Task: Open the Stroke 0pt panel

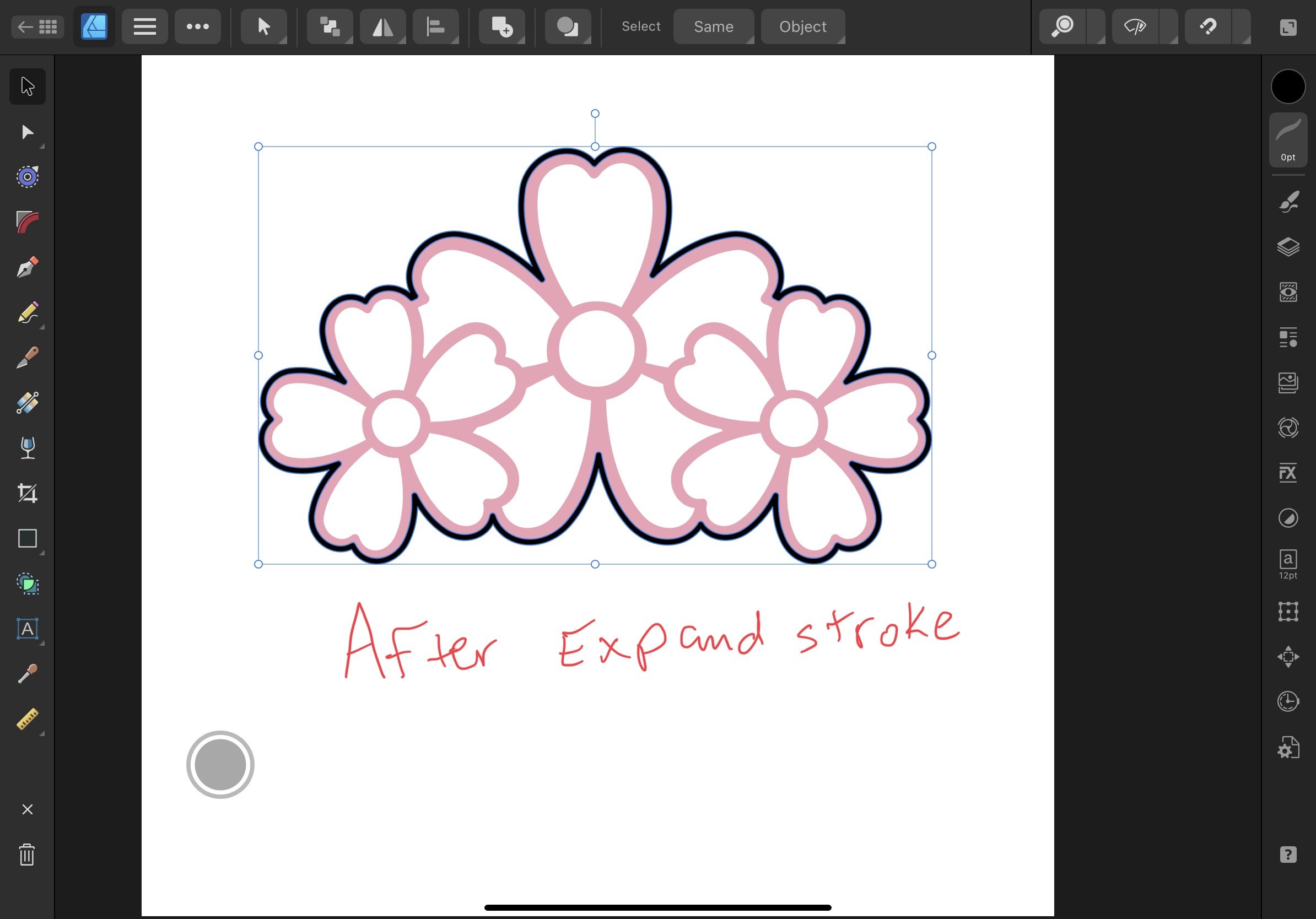Action: point(1288,140)
